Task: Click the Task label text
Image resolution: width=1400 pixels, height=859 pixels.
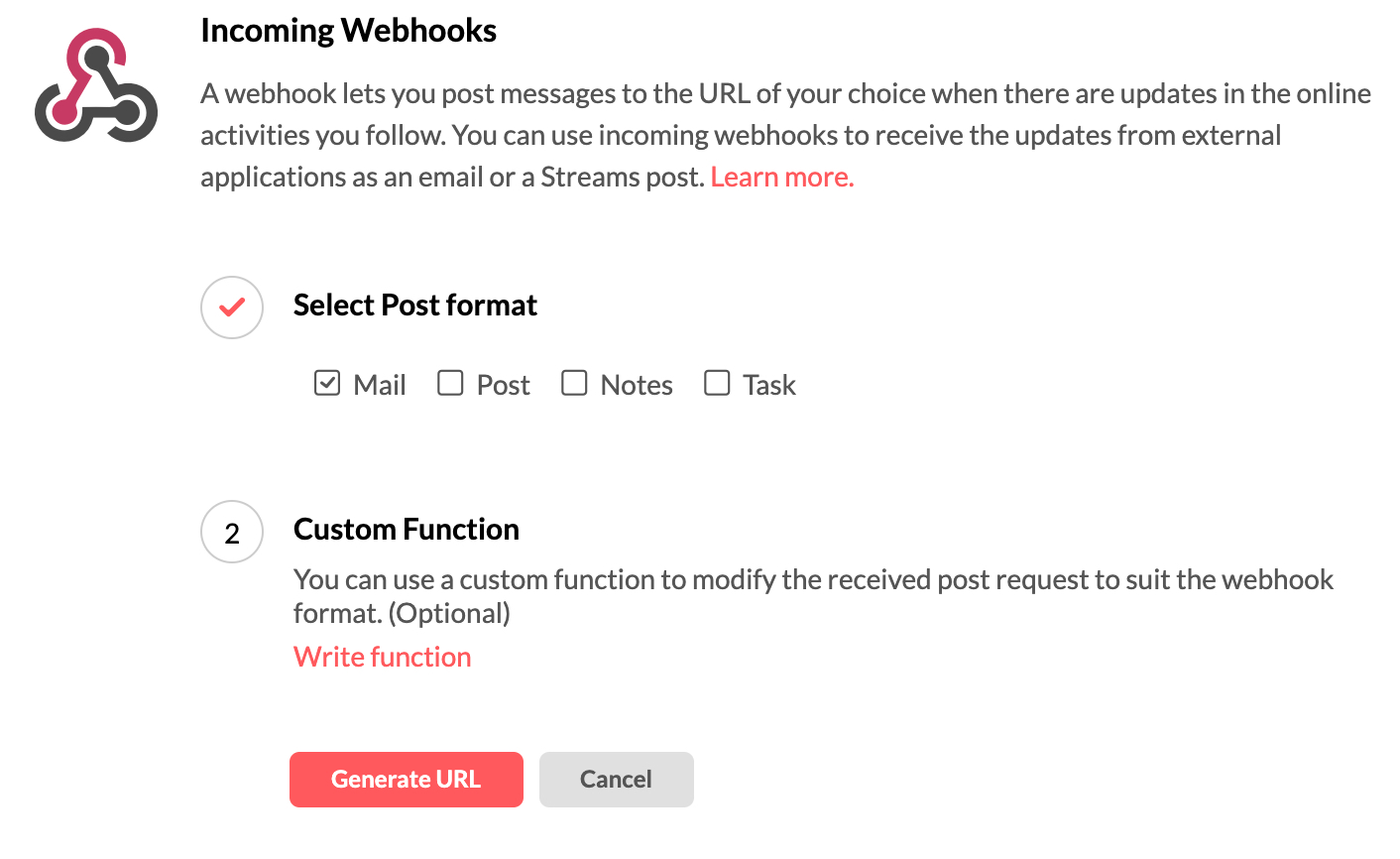Action: tap(769, 385)
